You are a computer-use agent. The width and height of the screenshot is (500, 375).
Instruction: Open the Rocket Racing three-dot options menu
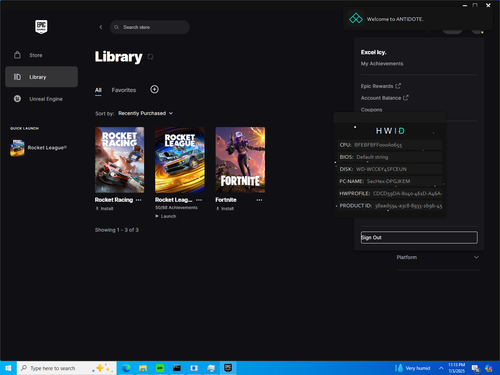(x=139, y=200)
